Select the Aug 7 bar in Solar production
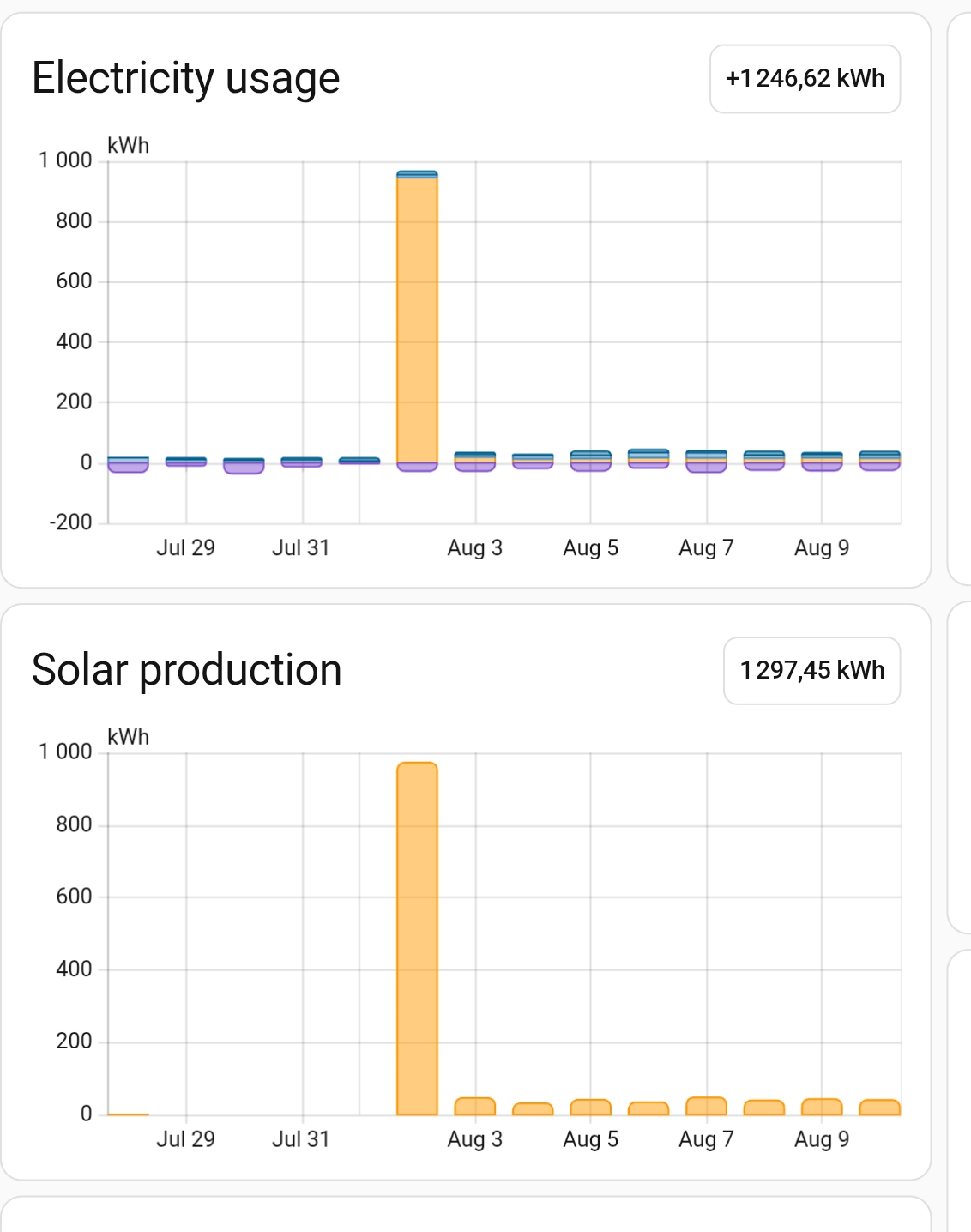 [706, 1106]
